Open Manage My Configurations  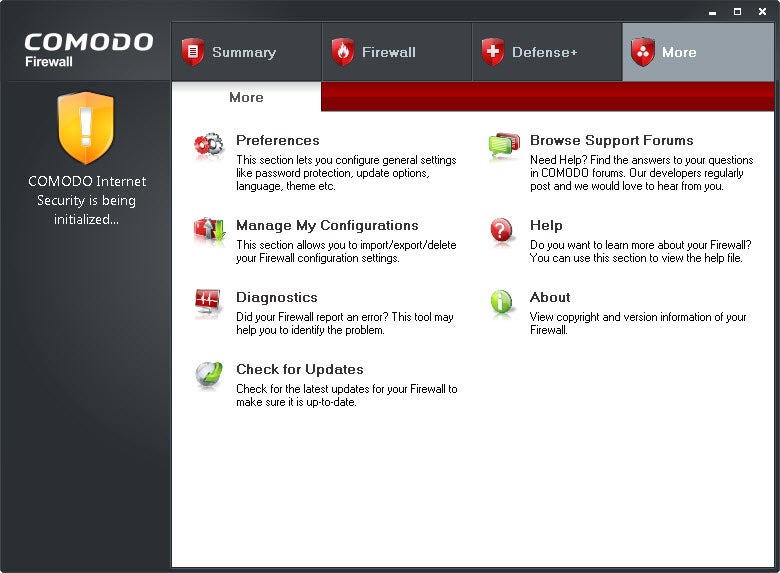coord(327,225)
